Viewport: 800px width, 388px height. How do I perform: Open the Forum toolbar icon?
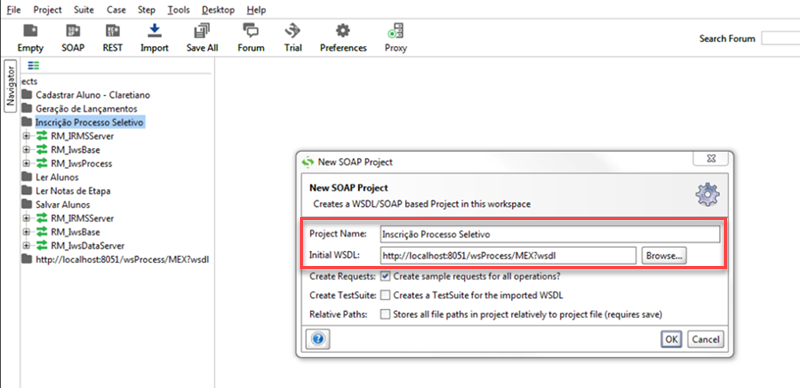tap(251, 38)
